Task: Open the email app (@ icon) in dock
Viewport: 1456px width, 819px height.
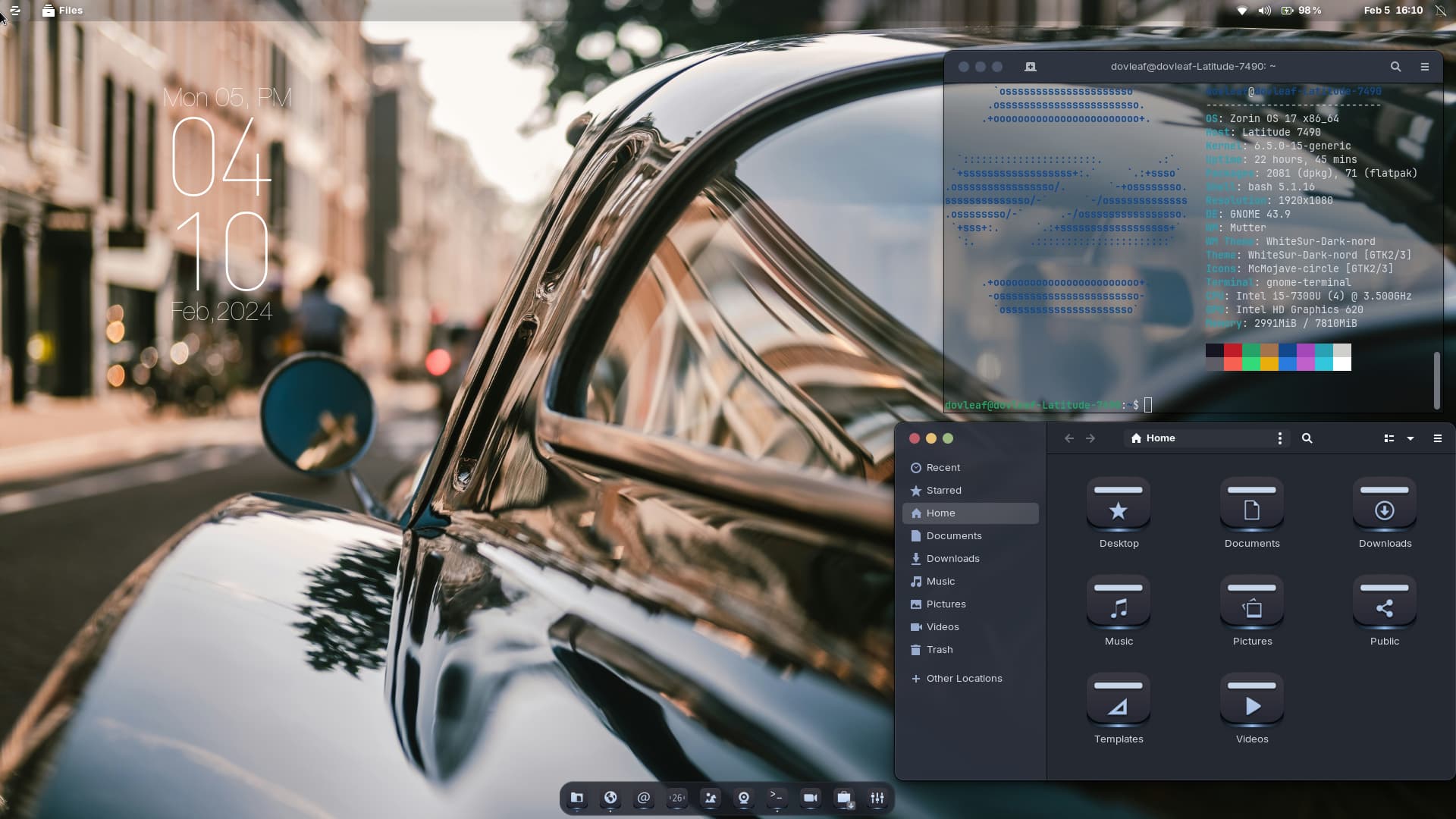Action: (644, 798)
